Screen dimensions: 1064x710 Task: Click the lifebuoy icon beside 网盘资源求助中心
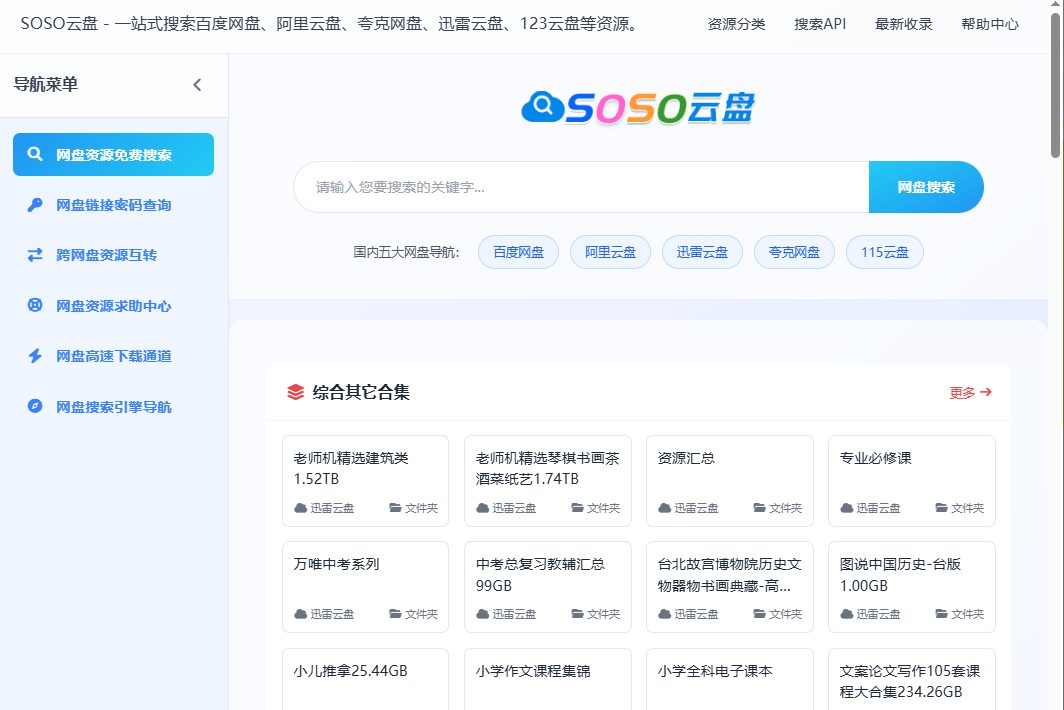pyautogui.click(x=35, y=305)
